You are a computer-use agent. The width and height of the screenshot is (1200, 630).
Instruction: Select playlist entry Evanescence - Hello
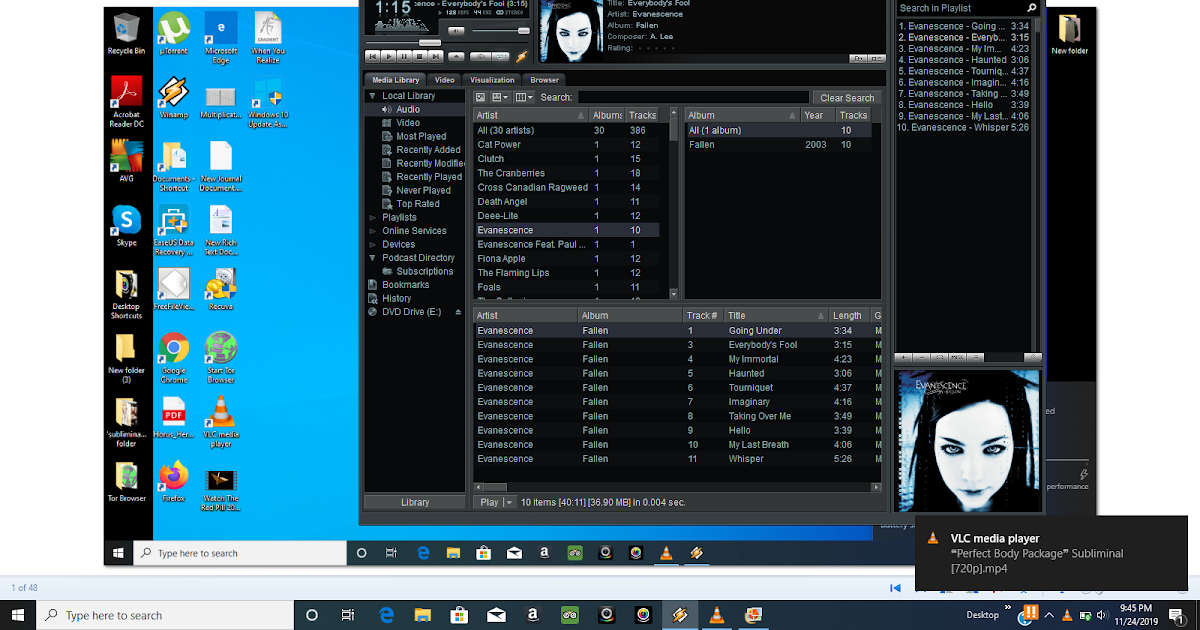point(964,104)
